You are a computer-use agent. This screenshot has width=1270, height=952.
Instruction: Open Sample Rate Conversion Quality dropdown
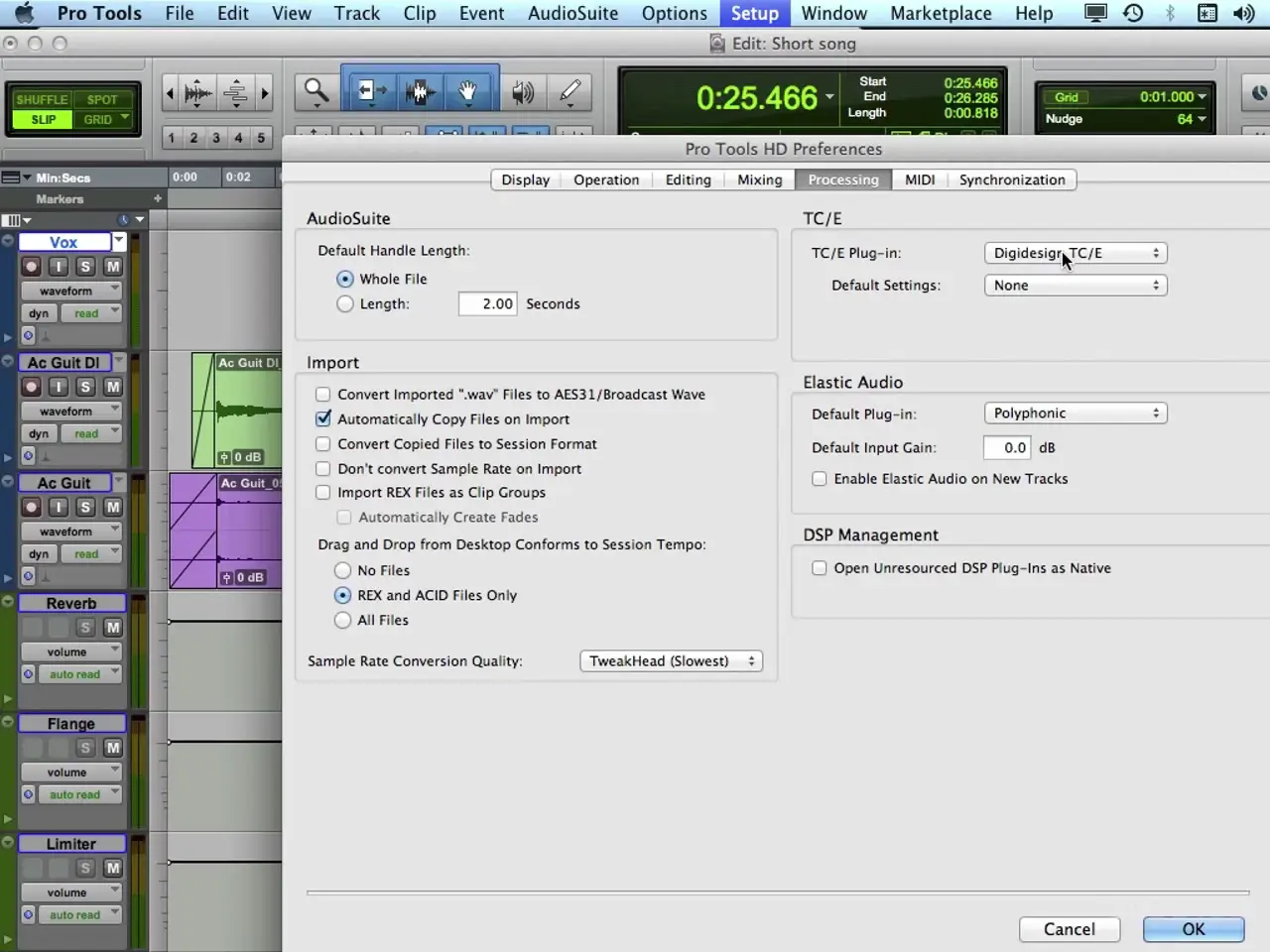point(671,660)
